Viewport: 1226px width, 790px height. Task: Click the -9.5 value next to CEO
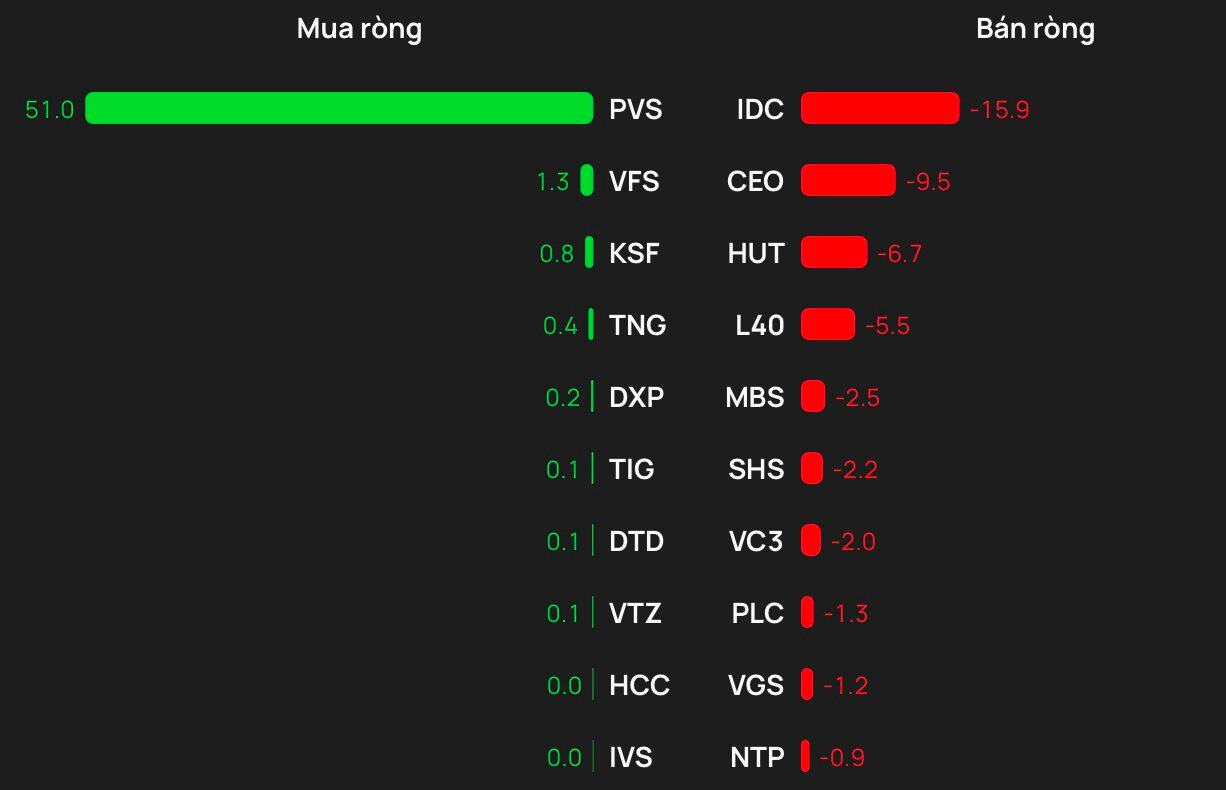928,182
